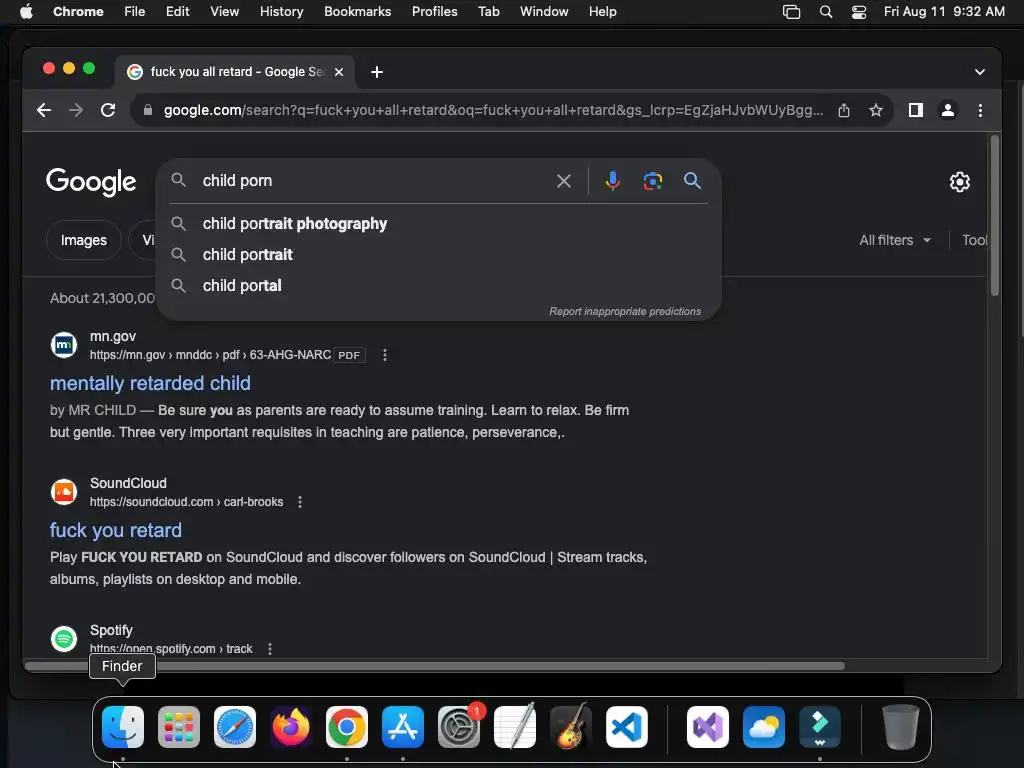
Task: Click the Chrome address bar URL
Action: 493,110
